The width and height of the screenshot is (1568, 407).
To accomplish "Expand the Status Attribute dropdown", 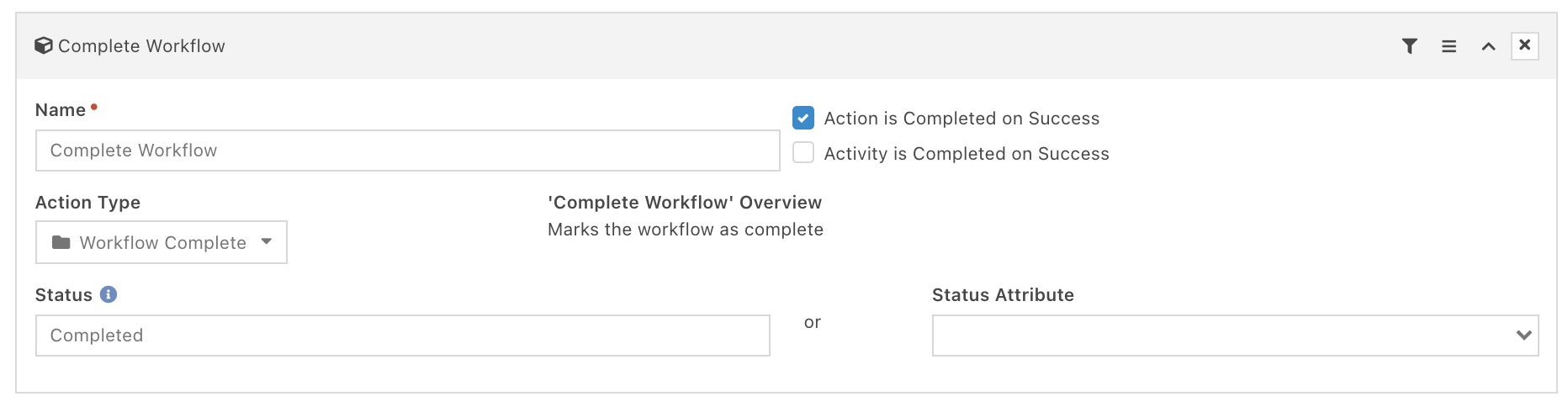I will click(1235, 336).
